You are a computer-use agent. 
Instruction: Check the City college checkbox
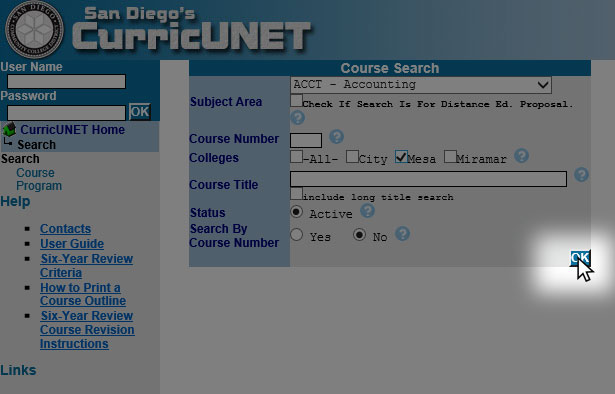[x=352, y=156]
